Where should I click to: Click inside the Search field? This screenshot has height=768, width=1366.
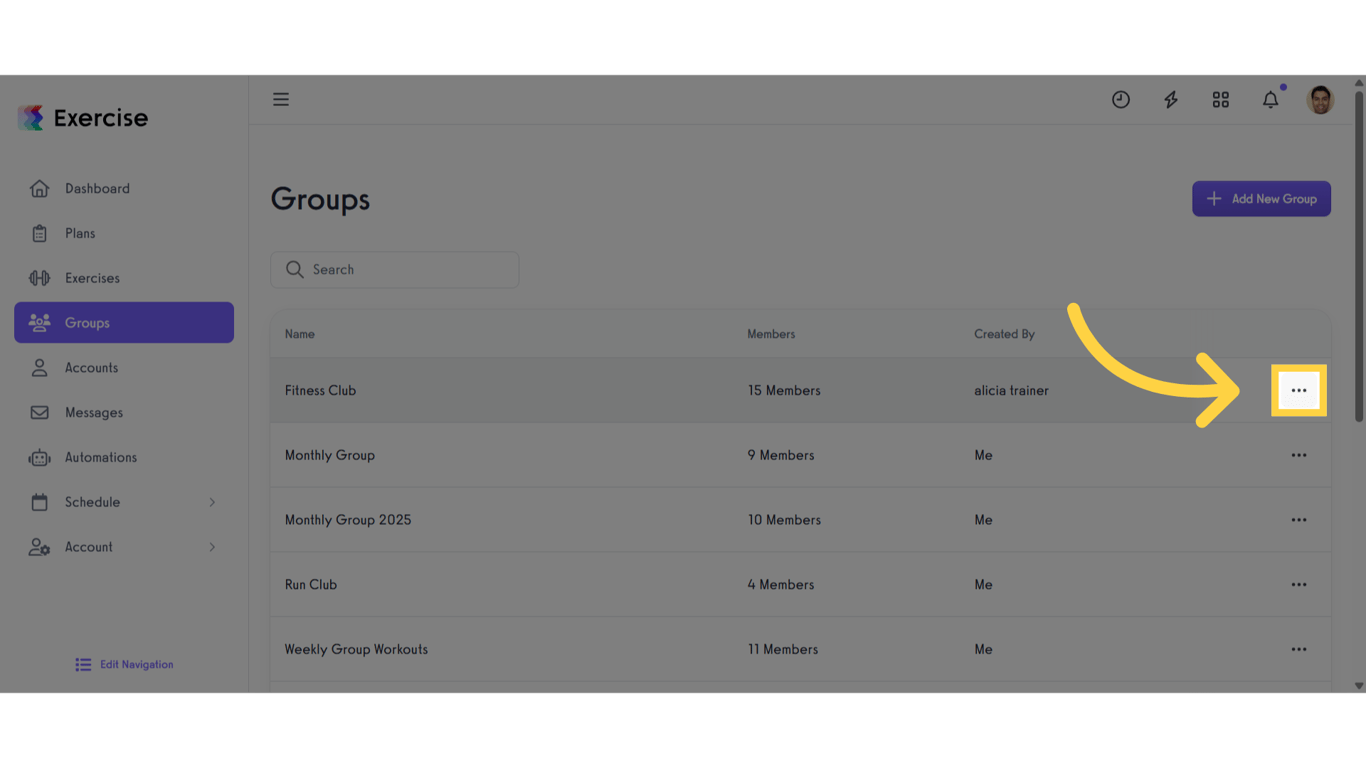point(394,269)
